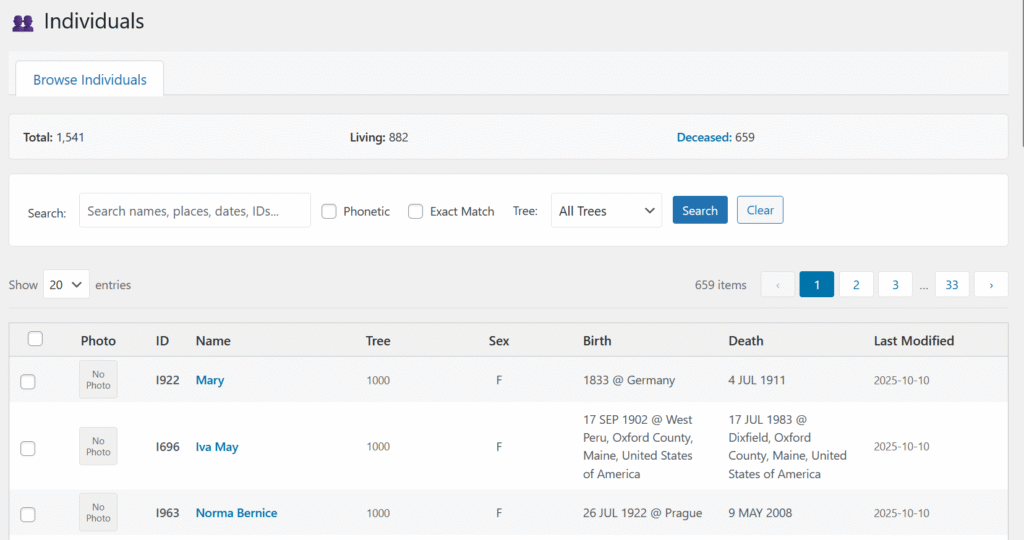
Task: Tick the checkbox beside Iva May
Action: click(x=28, y=448)
